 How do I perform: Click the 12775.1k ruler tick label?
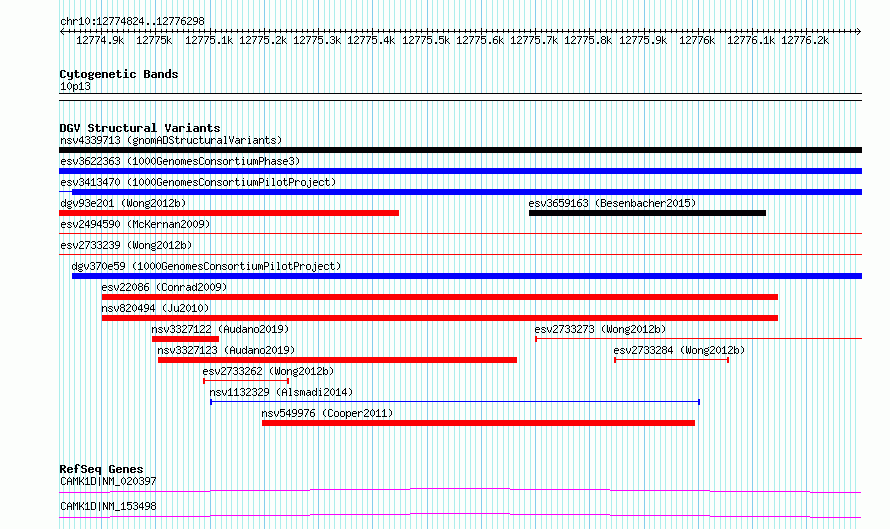[208, 40]
